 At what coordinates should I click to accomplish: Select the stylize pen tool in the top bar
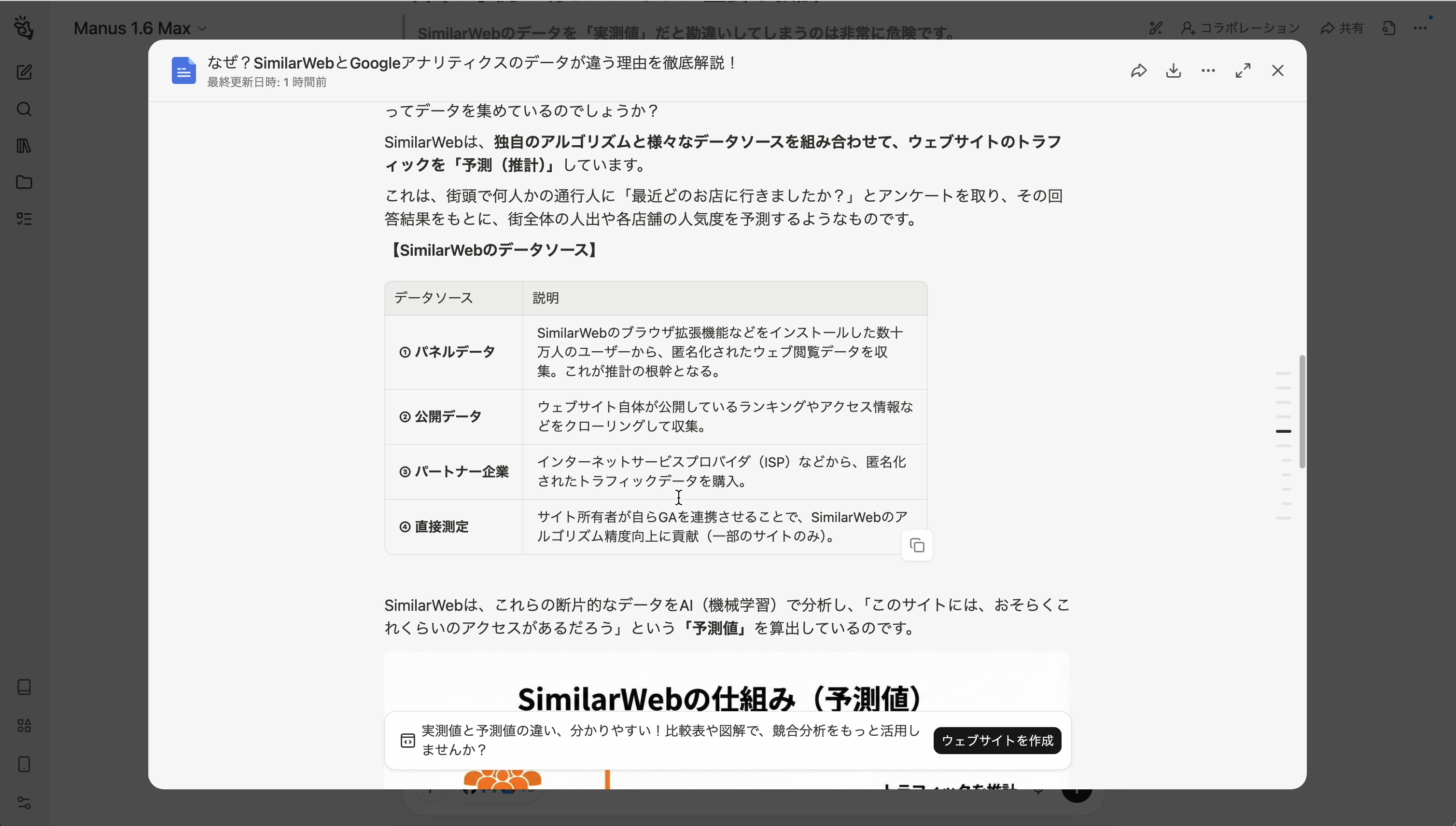[1155, 27]
